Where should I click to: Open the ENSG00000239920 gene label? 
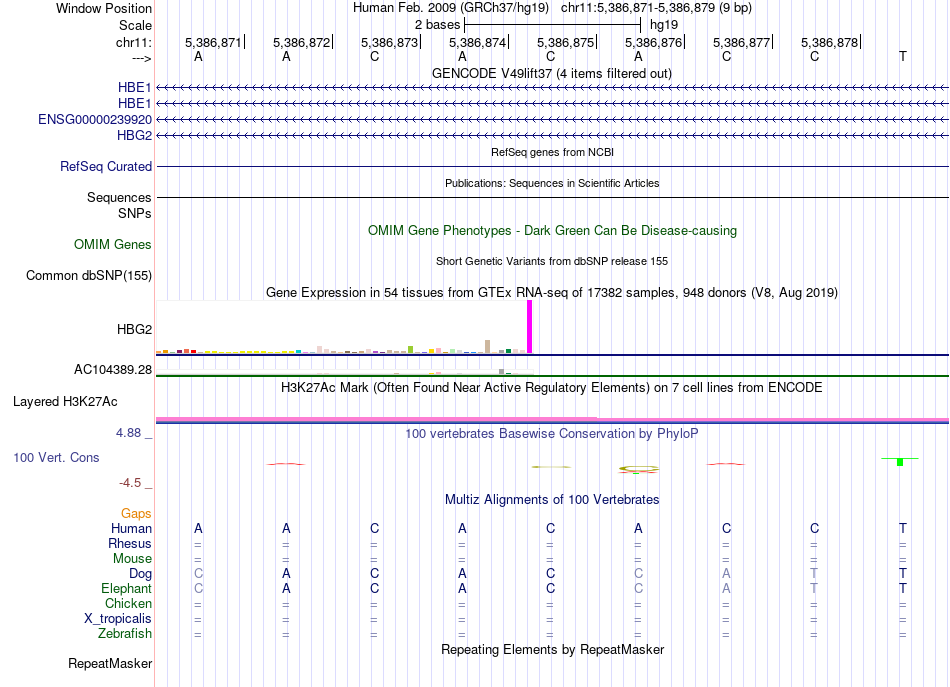coord(95,119)
